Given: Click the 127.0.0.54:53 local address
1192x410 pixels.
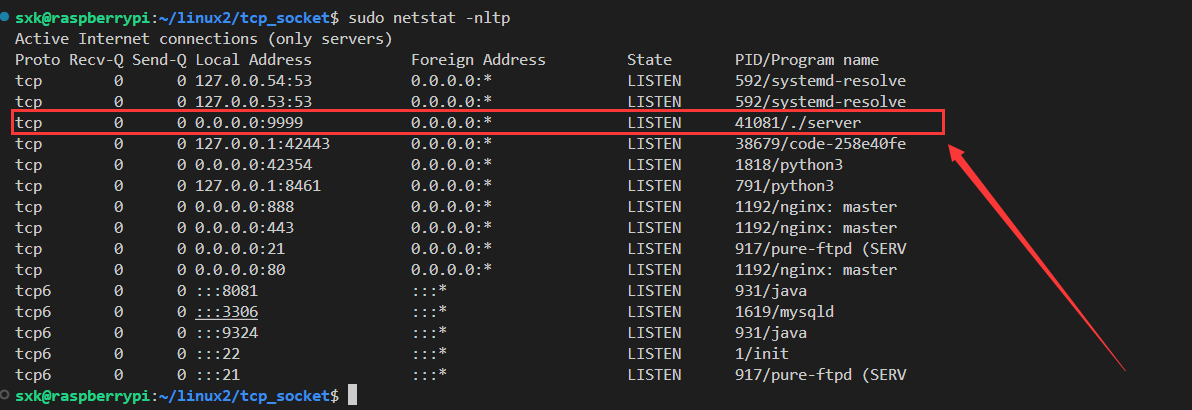Looking at the screenshot, I should (x=253, y=81).
